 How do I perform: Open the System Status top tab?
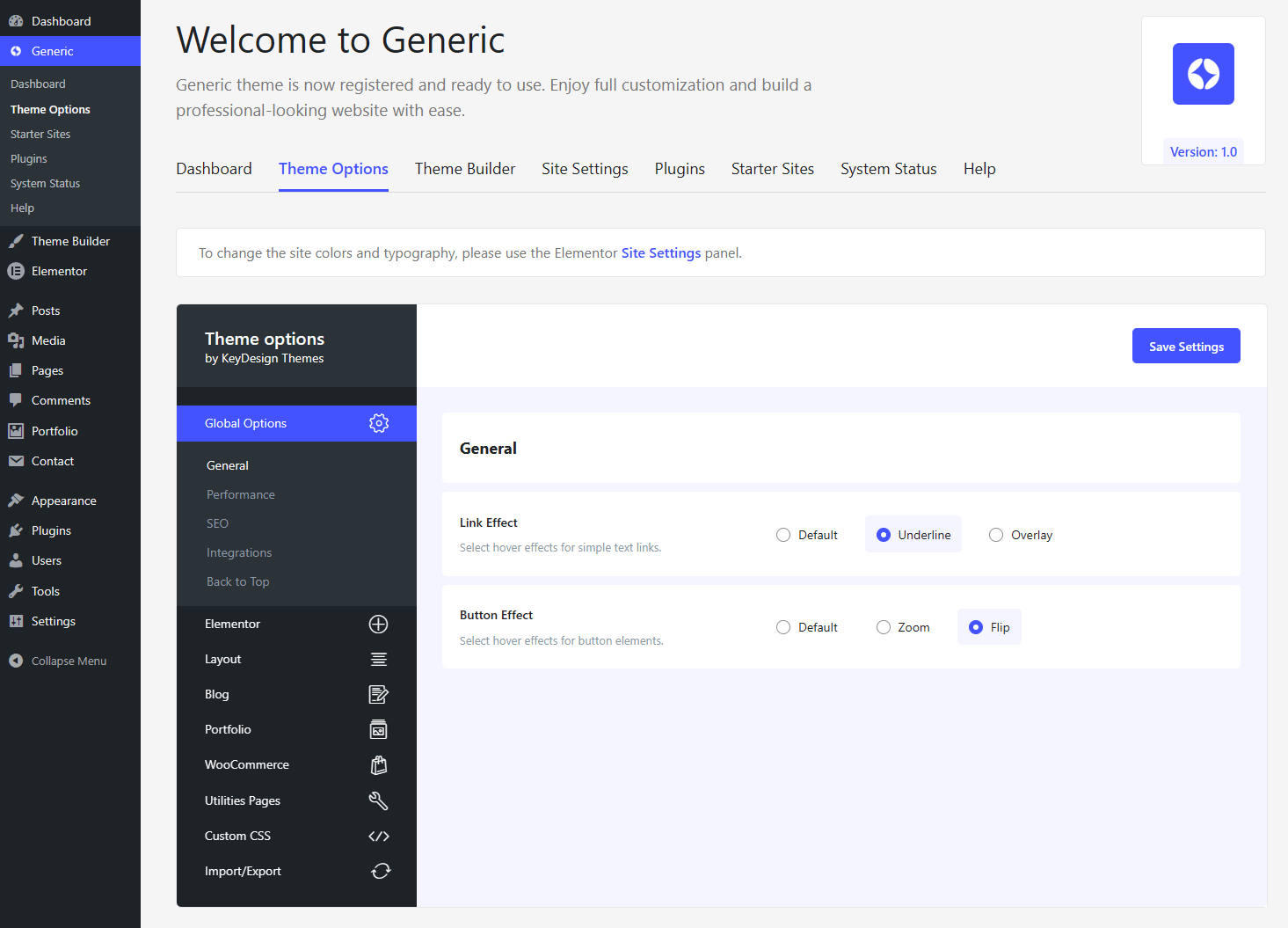tap(889, 169)
